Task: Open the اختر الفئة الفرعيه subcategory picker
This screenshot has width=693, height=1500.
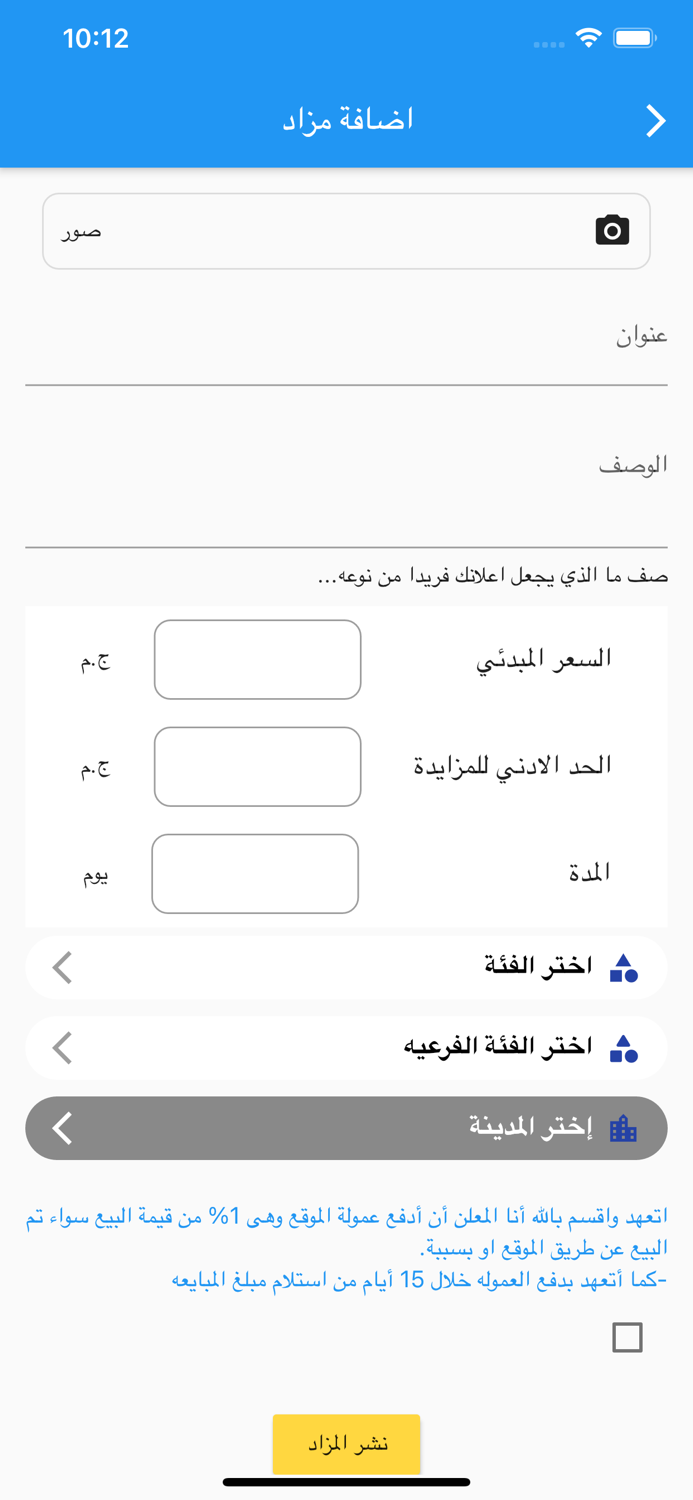Action: click(x=346, y=1047)
